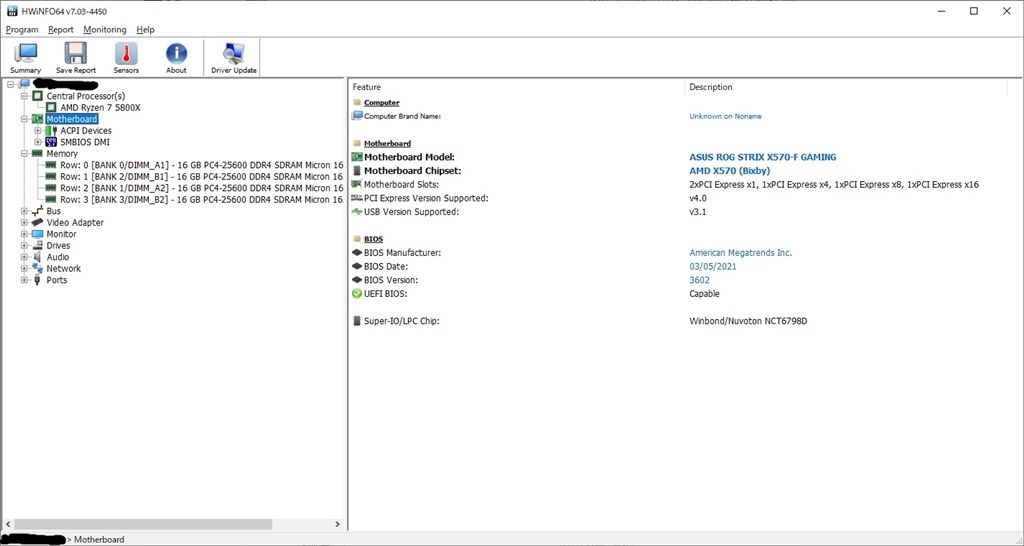Open the Driver Update icon

(233, 57)
